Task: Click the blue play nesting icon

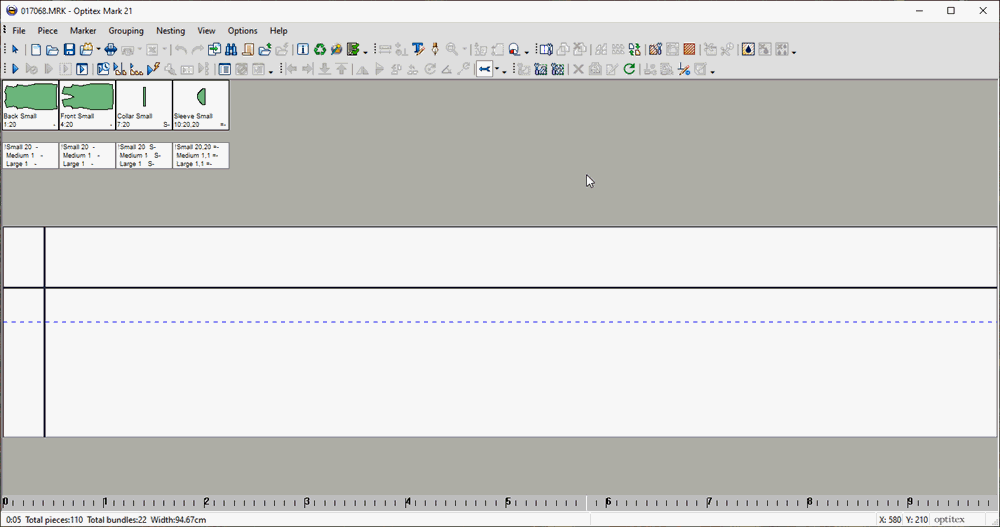Action: pyautogui.click(x=15, y=69)
